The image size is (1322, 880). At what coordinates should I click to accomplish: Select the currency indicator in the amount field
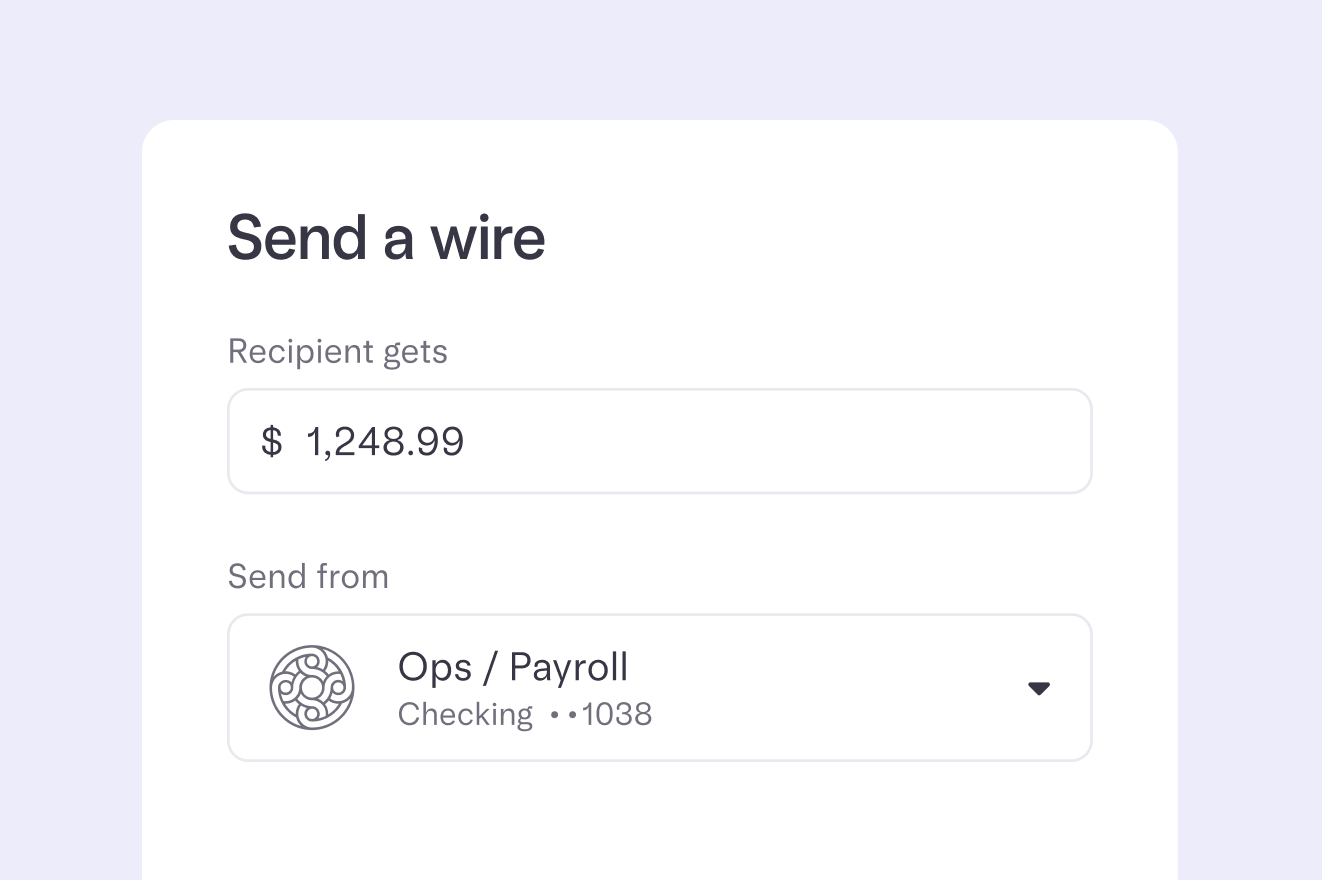270,441
